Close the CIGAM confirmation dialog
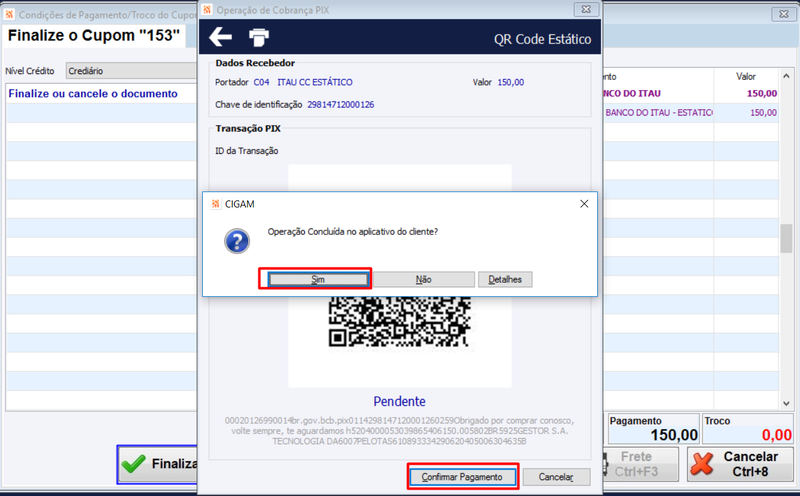This screenshot has width=800, height=496. click(584, 204)
